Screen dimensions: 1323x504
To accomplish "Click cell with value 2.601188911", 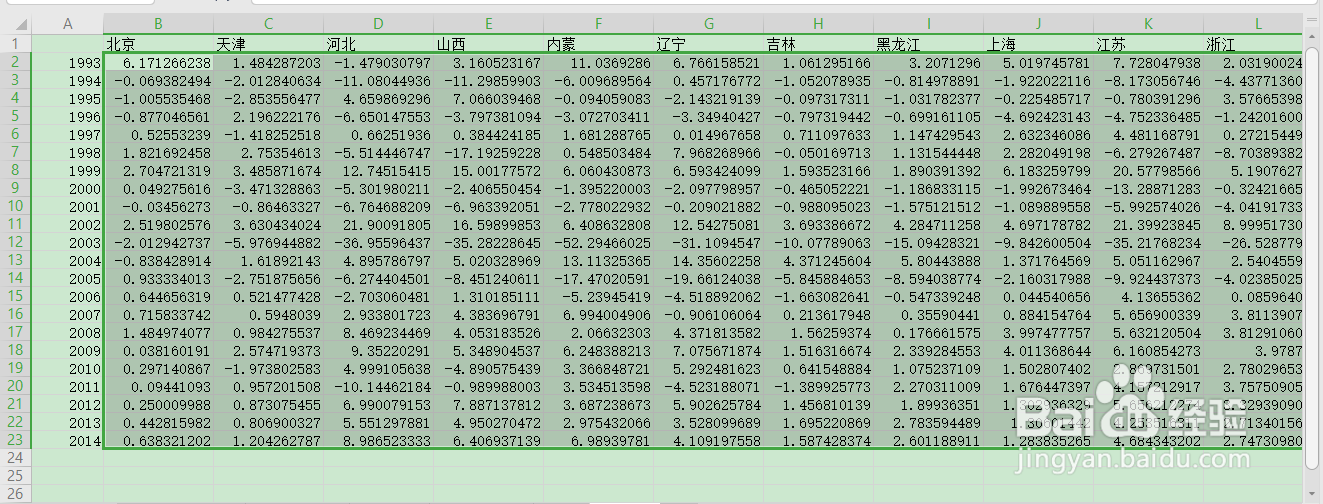I will [928, 440].
